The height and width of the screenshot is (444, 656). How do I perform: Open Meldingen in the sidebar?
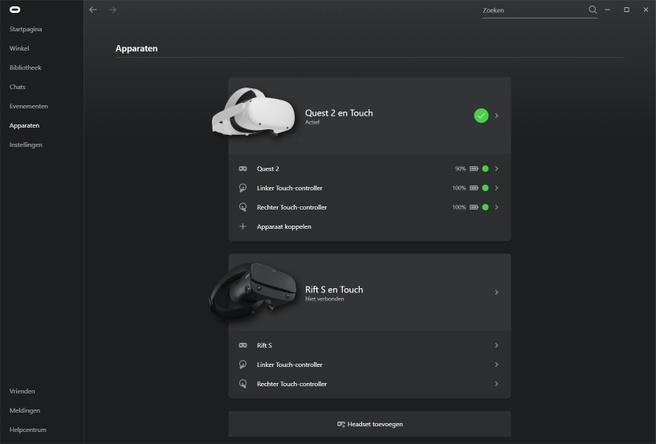click(x=25, y=411)
